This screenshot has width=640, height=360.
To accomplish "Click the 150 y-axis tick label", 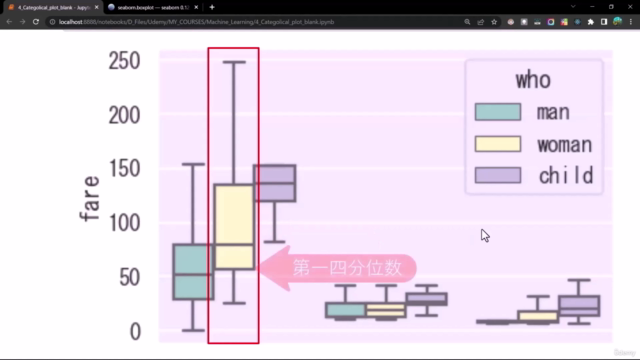I will coord(124,169).
